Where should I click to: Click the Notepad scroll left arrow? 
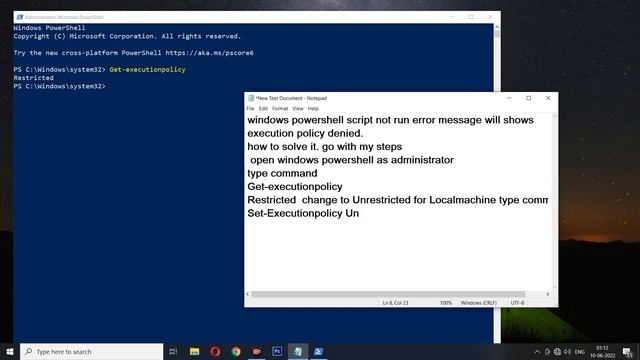(x=248, y=294)
